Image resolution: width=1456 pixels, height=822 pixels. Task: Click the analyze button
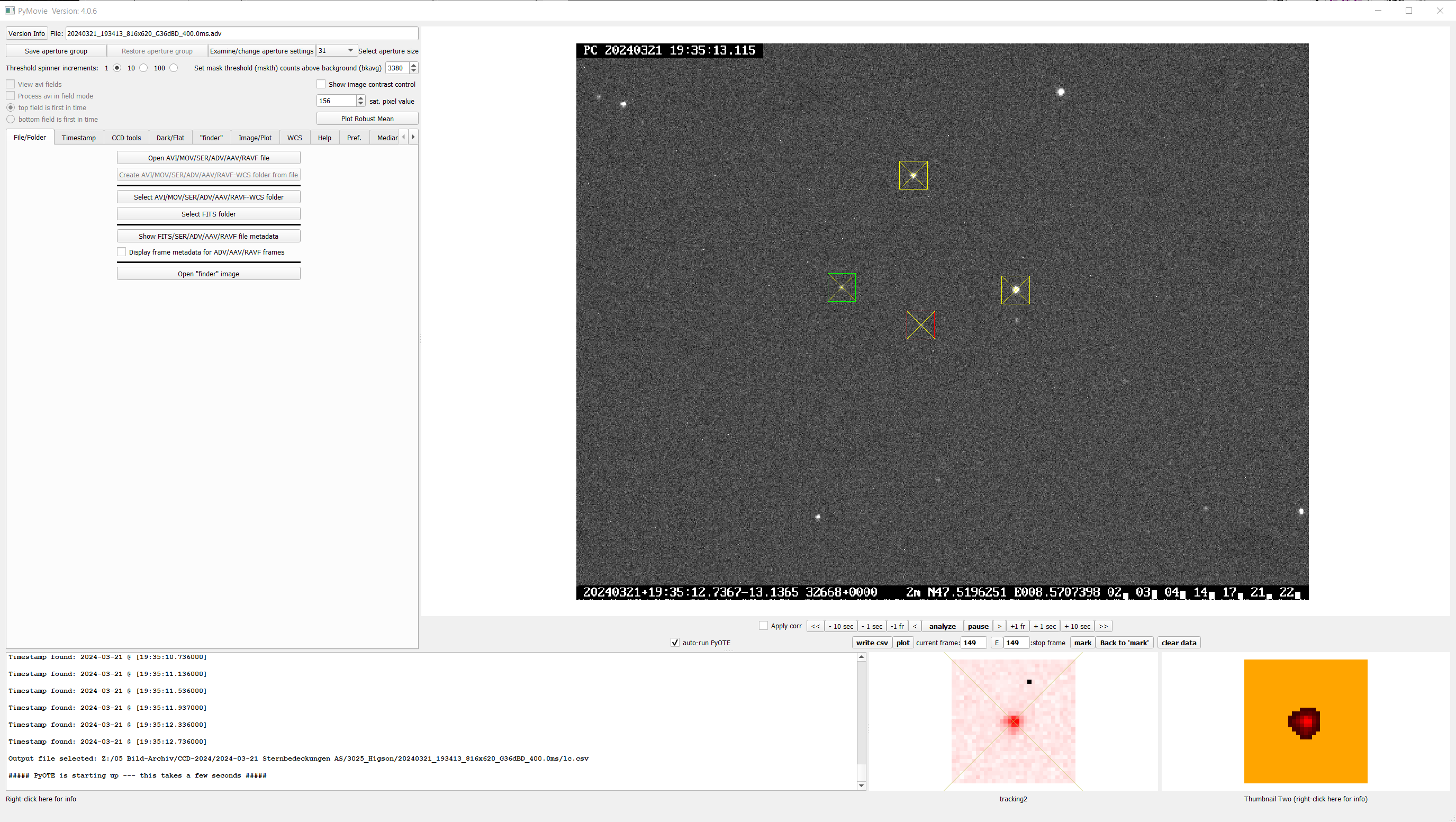tap(942, 626)
